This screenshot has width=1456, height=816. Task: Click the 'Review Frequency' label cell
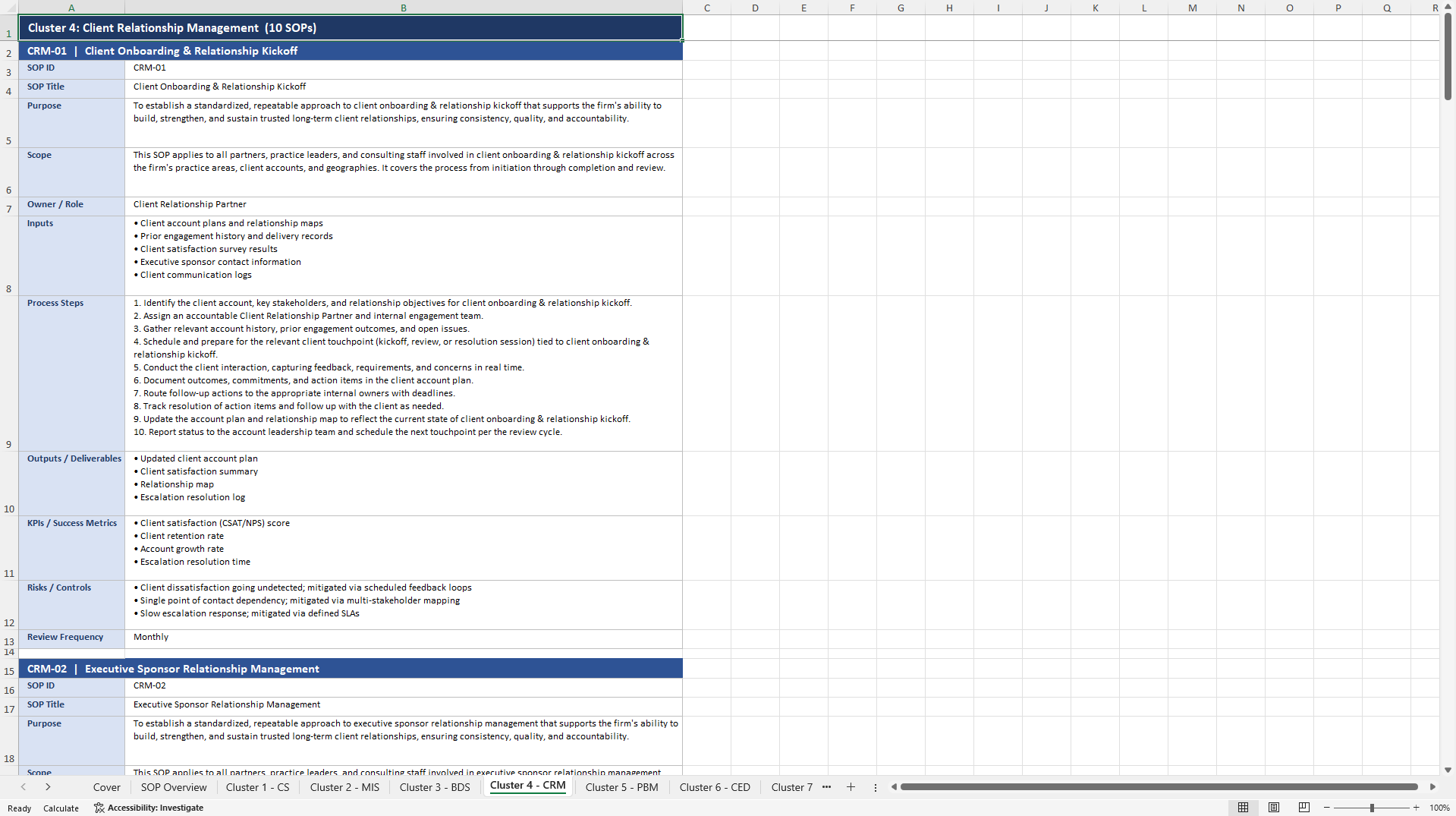point(71,639)
